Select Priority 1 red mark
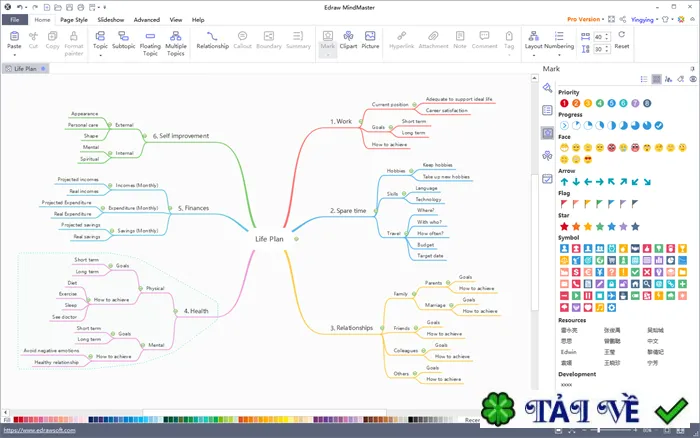Screen dimensions: 700x438 tap(564, 103)
